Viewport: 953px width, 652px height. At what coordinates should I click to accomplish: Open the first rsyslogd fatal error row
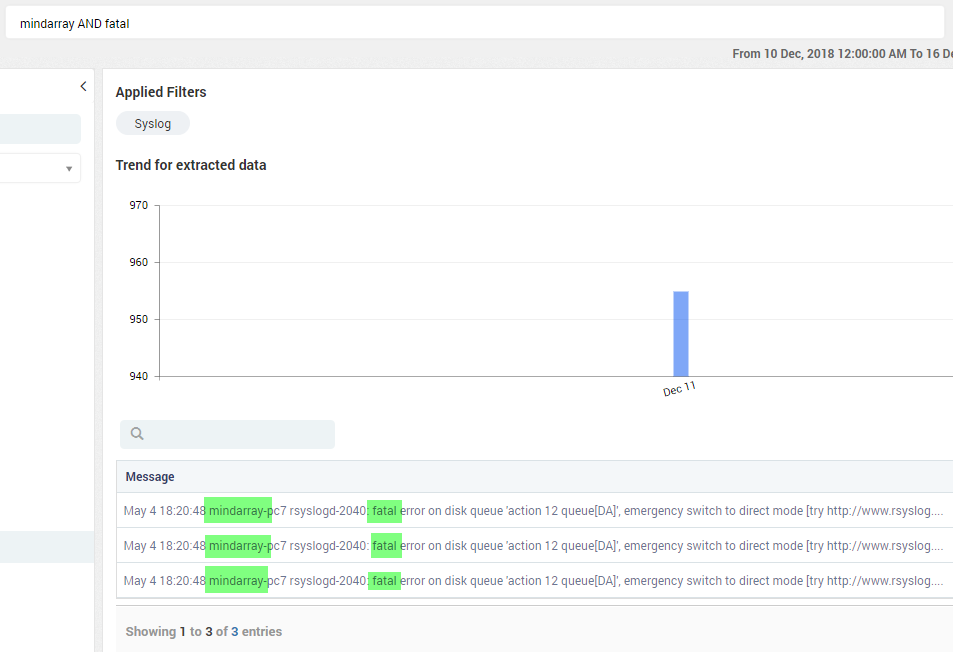tap(534, 510)
